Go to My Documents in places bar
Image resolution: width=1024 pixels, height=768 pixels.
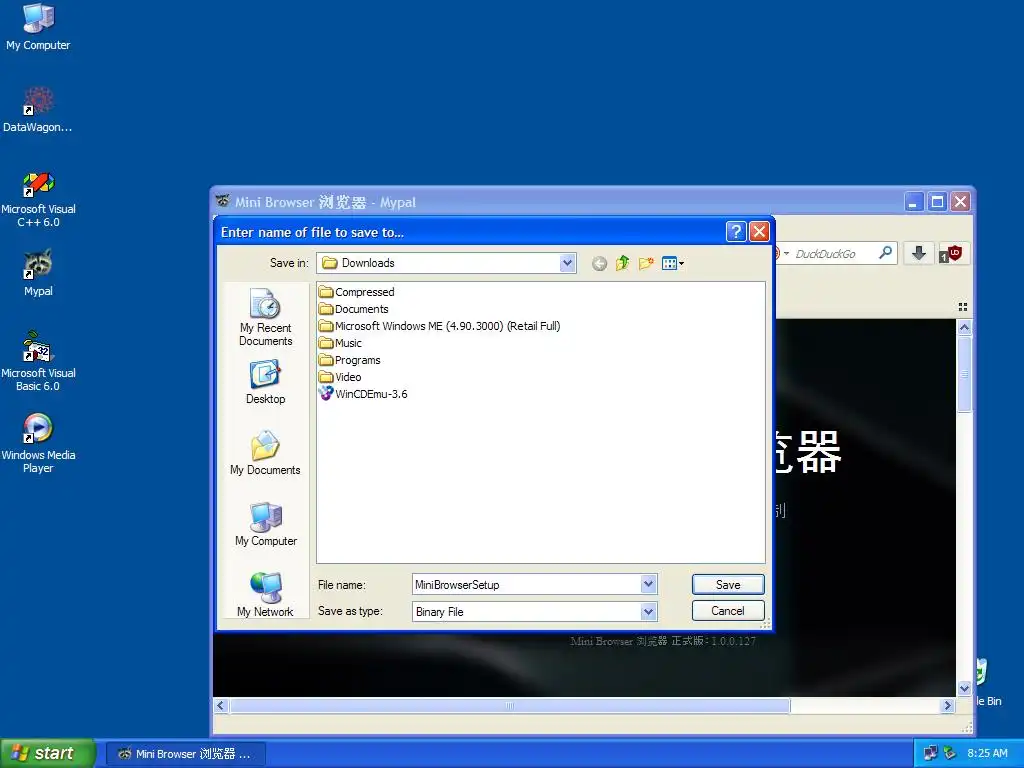point(265,453)
